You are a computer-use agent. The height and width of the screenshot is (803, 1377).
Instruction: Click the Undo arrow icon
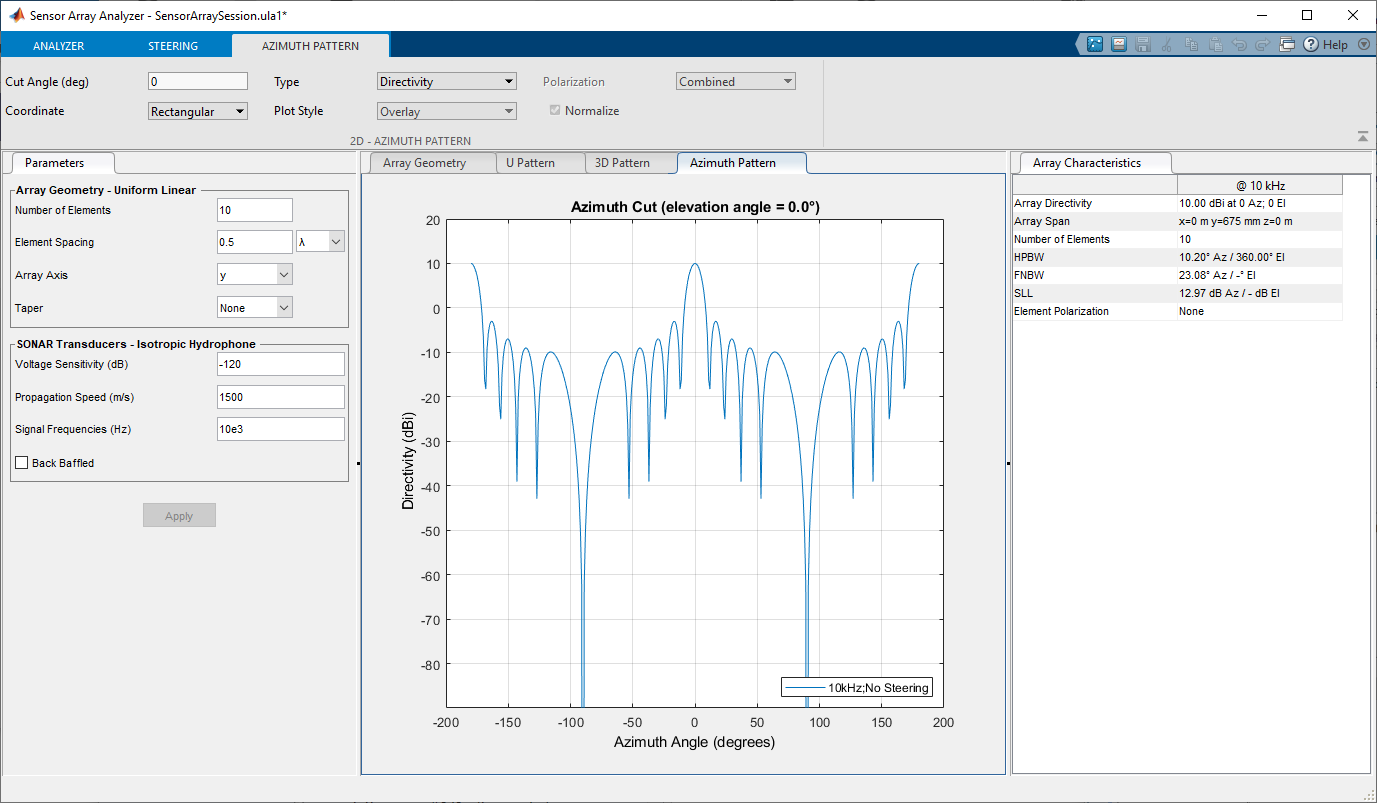[1240, 45]
